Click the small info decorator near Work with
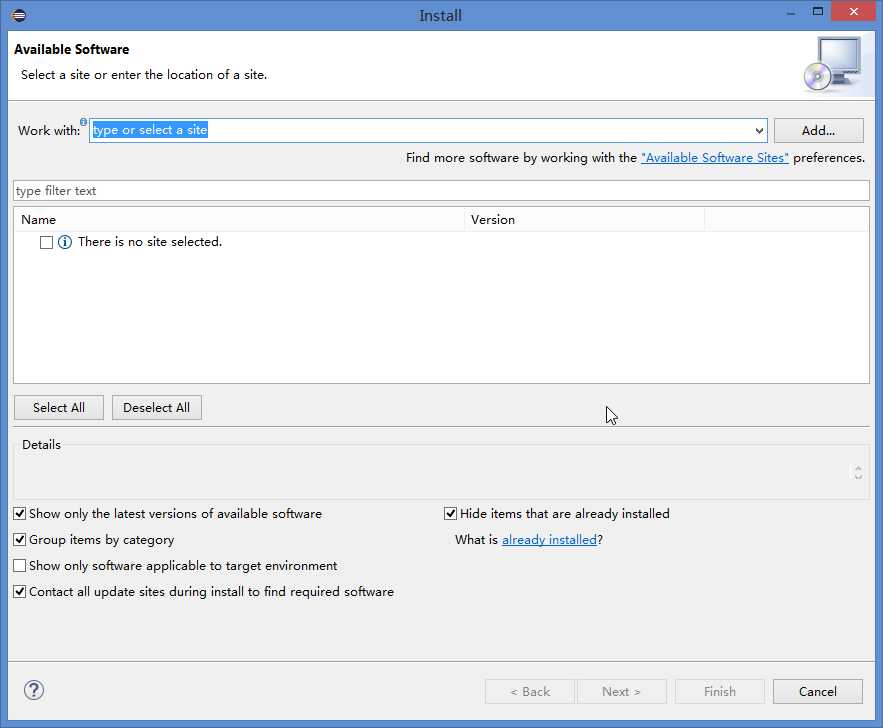This screenshot has width=883, height=728. tap(83, 122)
